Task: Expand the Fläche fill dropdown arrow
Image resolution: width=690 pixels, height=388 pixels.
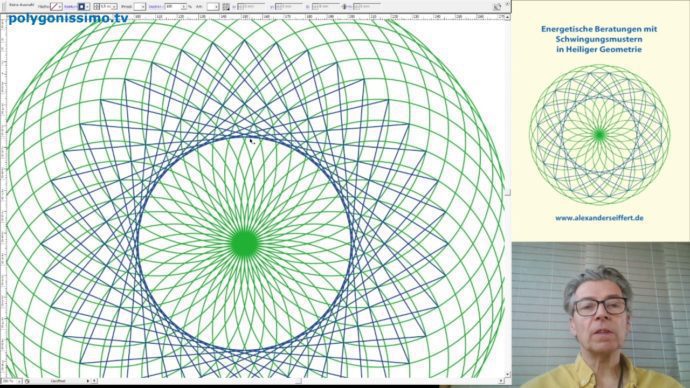Action: pyautogui.click(x=60, y=7)
